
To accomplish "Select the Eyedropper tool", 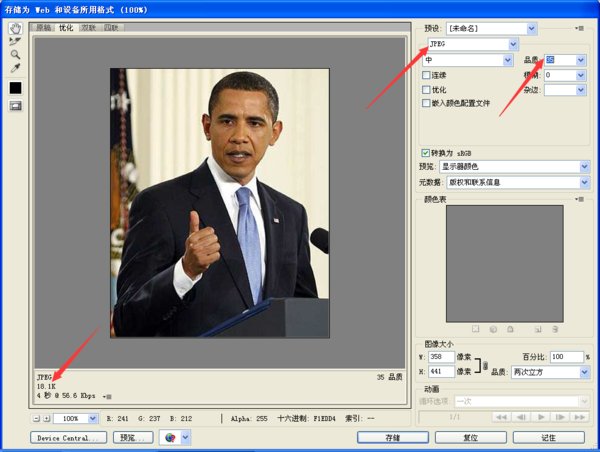I will click(15, 68).
